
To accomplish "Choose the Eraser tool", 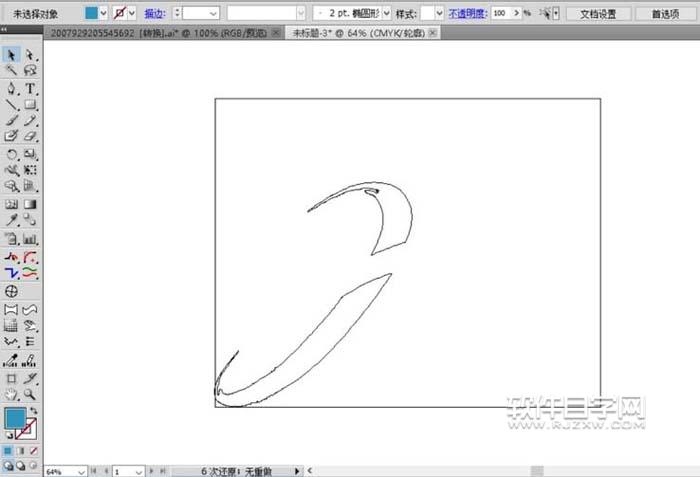I will 30,136.
